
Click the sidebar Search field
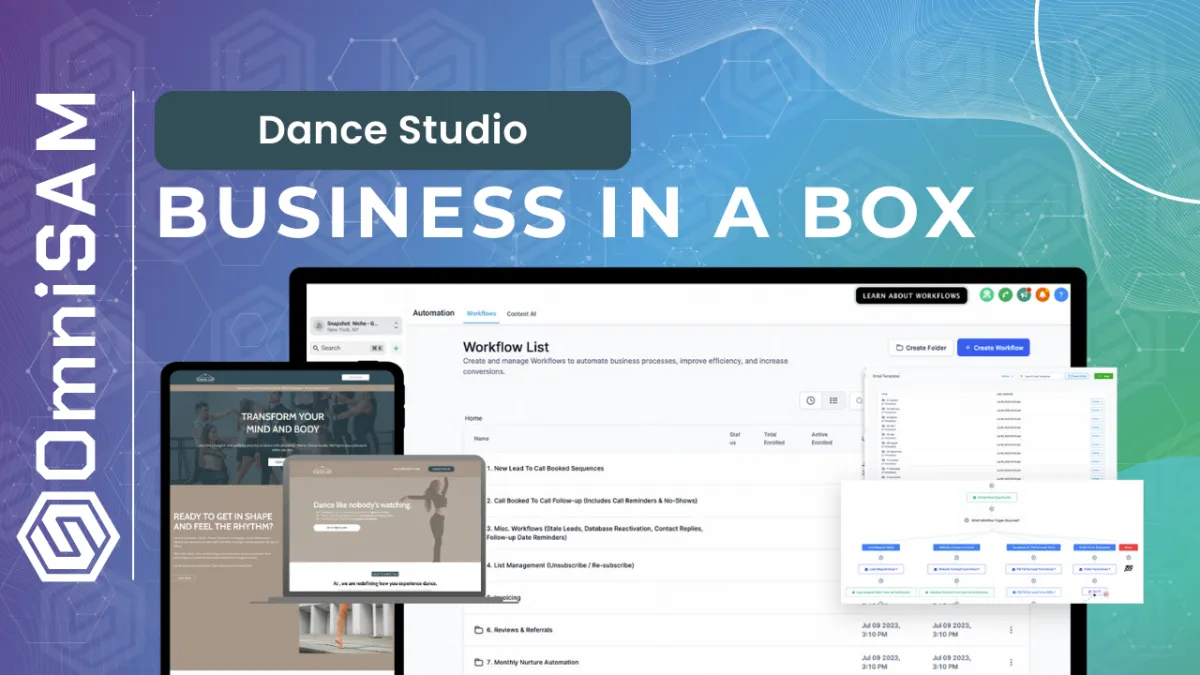349,348
